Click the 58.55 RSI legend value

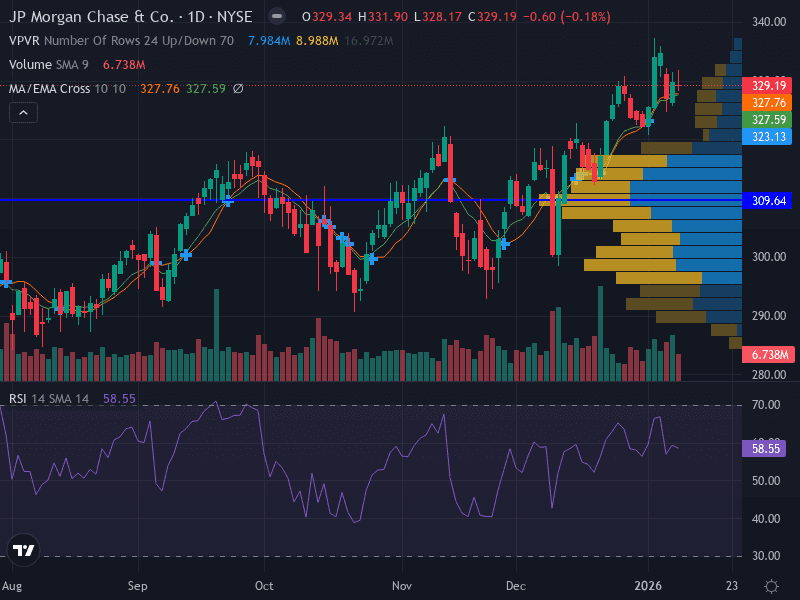(x=119, y=398)
